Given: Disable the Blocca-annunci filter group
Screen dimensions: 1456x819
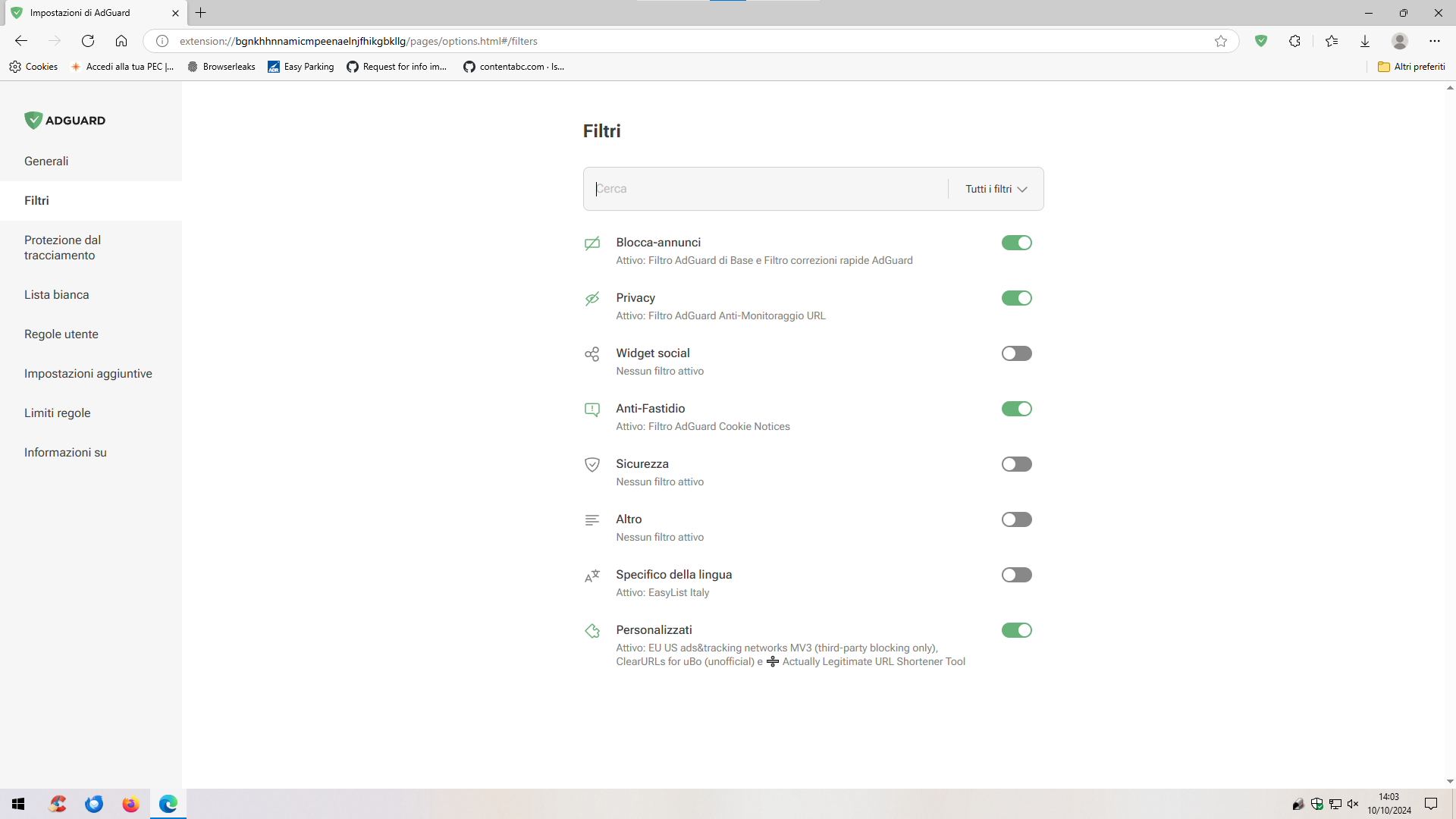Looking at the screenshot, I should click(1017, 243).
